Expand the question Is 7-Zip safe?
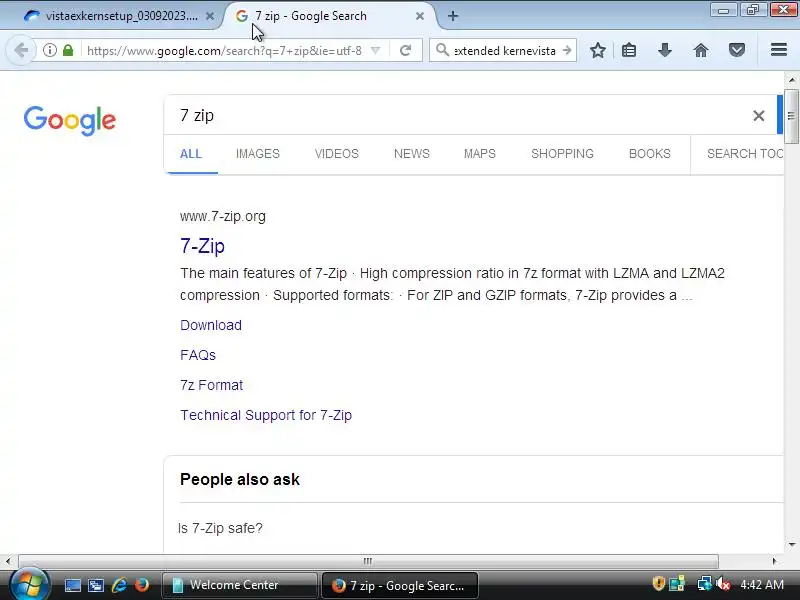800x600 pixels. point(220,528)
